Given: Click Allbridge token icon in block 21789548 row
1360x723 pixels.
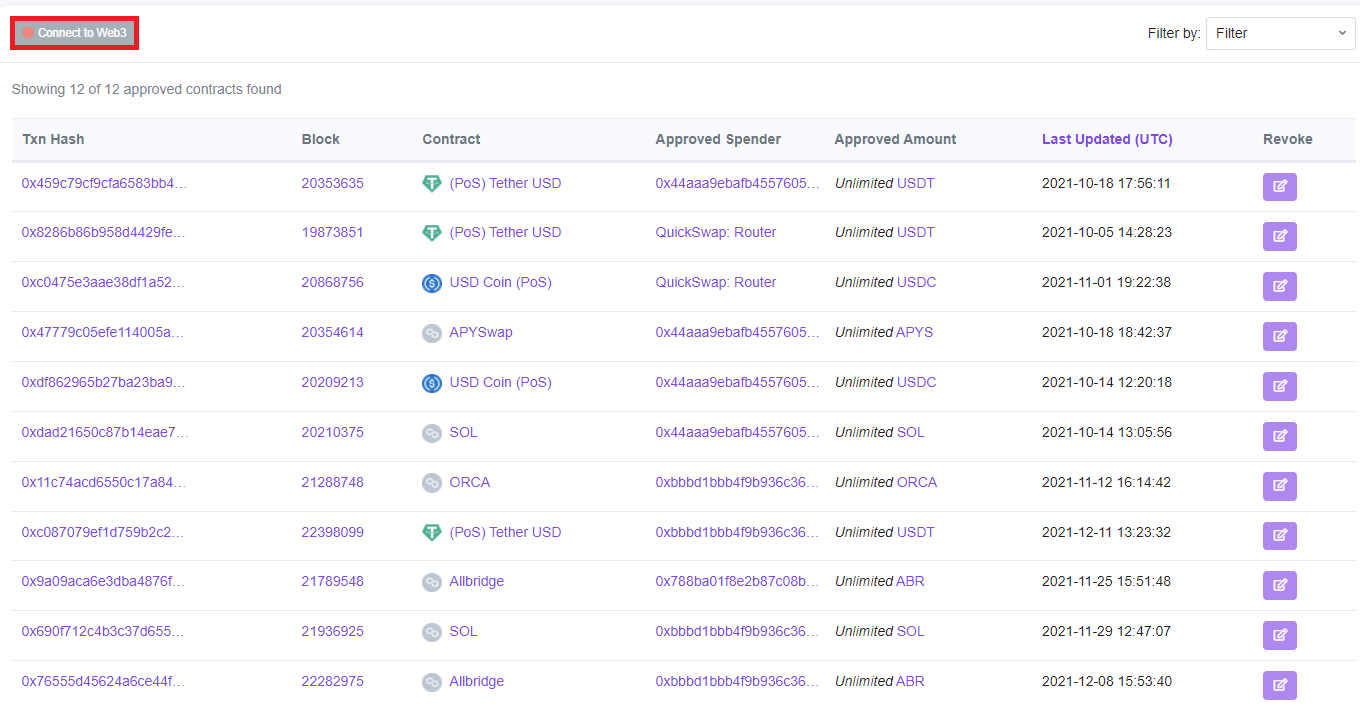Looking at the screenshot, I should 432,582.
